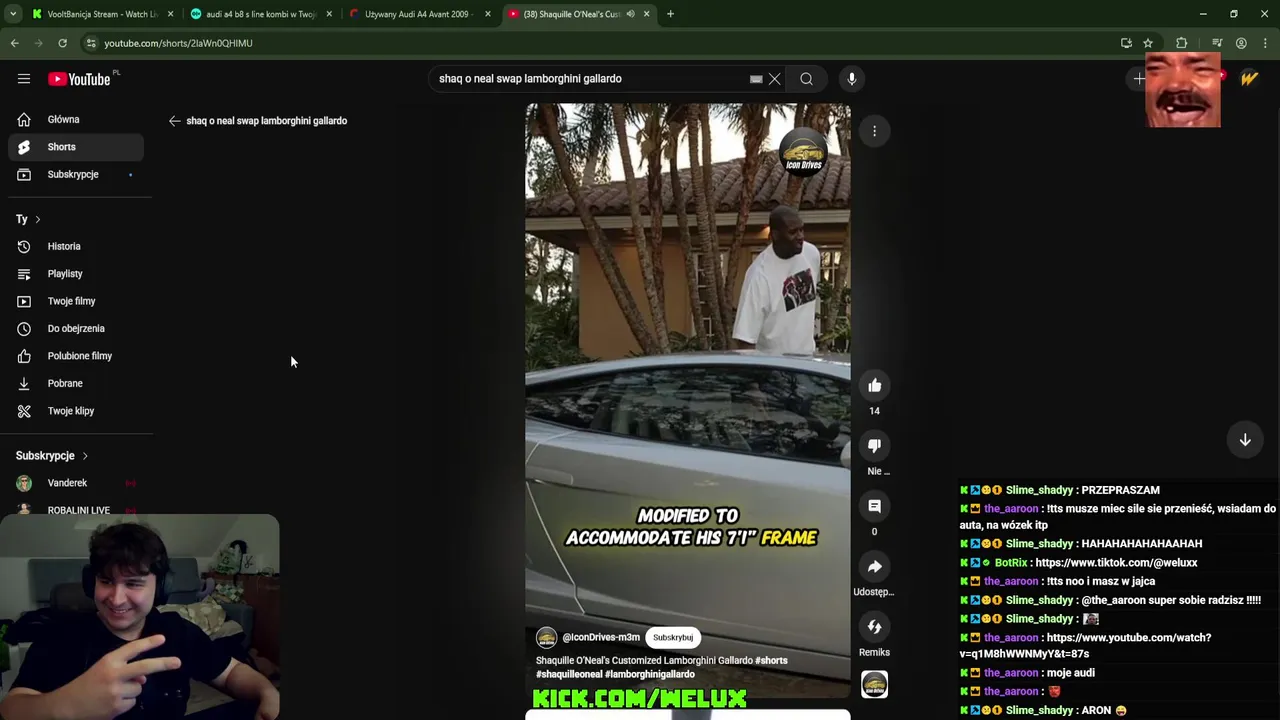Open the tab search dropdown arrow
The width and height of the screenshot is (1280, 720).
pos(12,14)
